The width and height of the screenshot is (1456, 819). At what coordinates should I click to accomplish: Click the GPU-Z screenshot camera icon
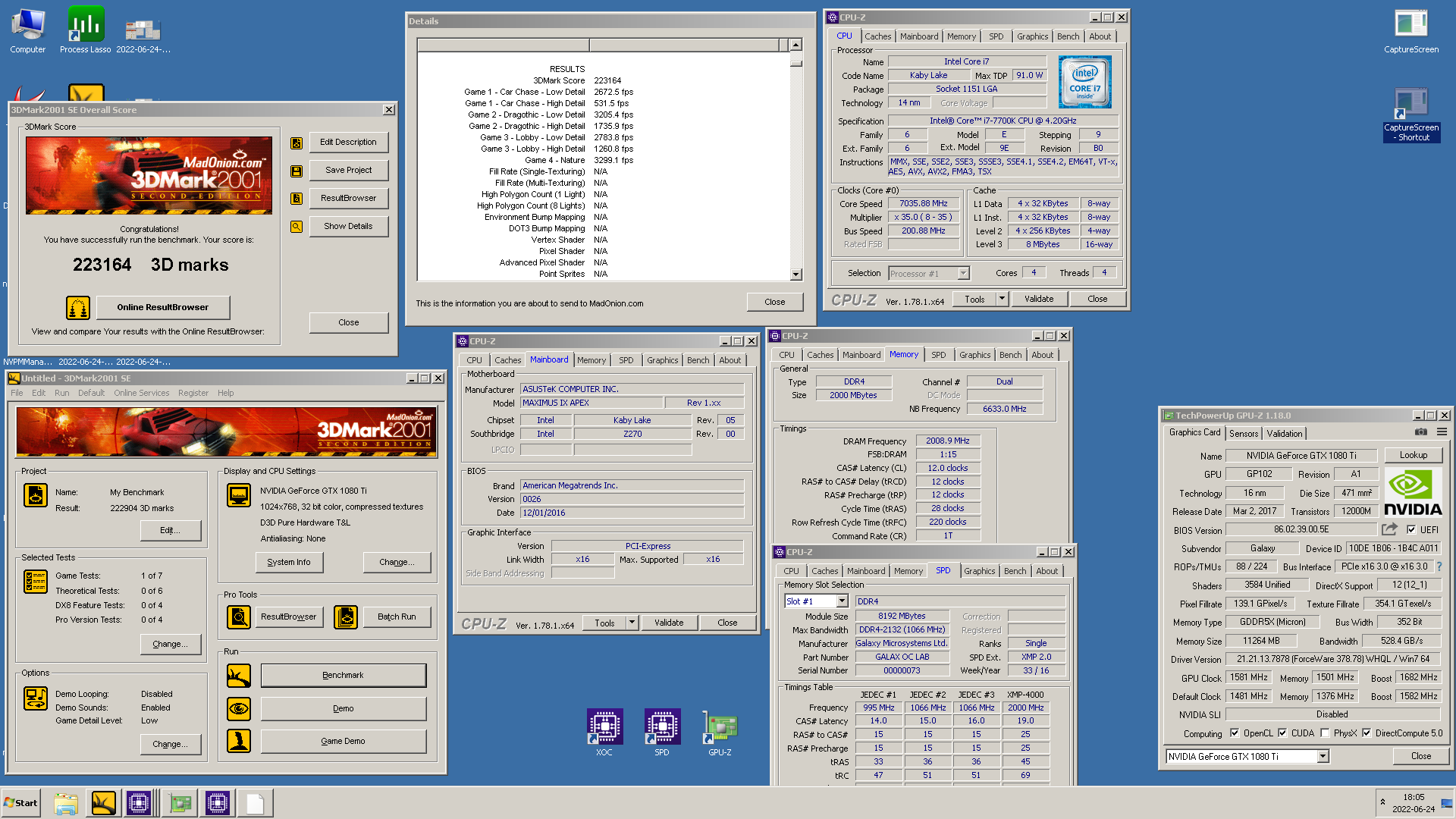[1421, 432]
